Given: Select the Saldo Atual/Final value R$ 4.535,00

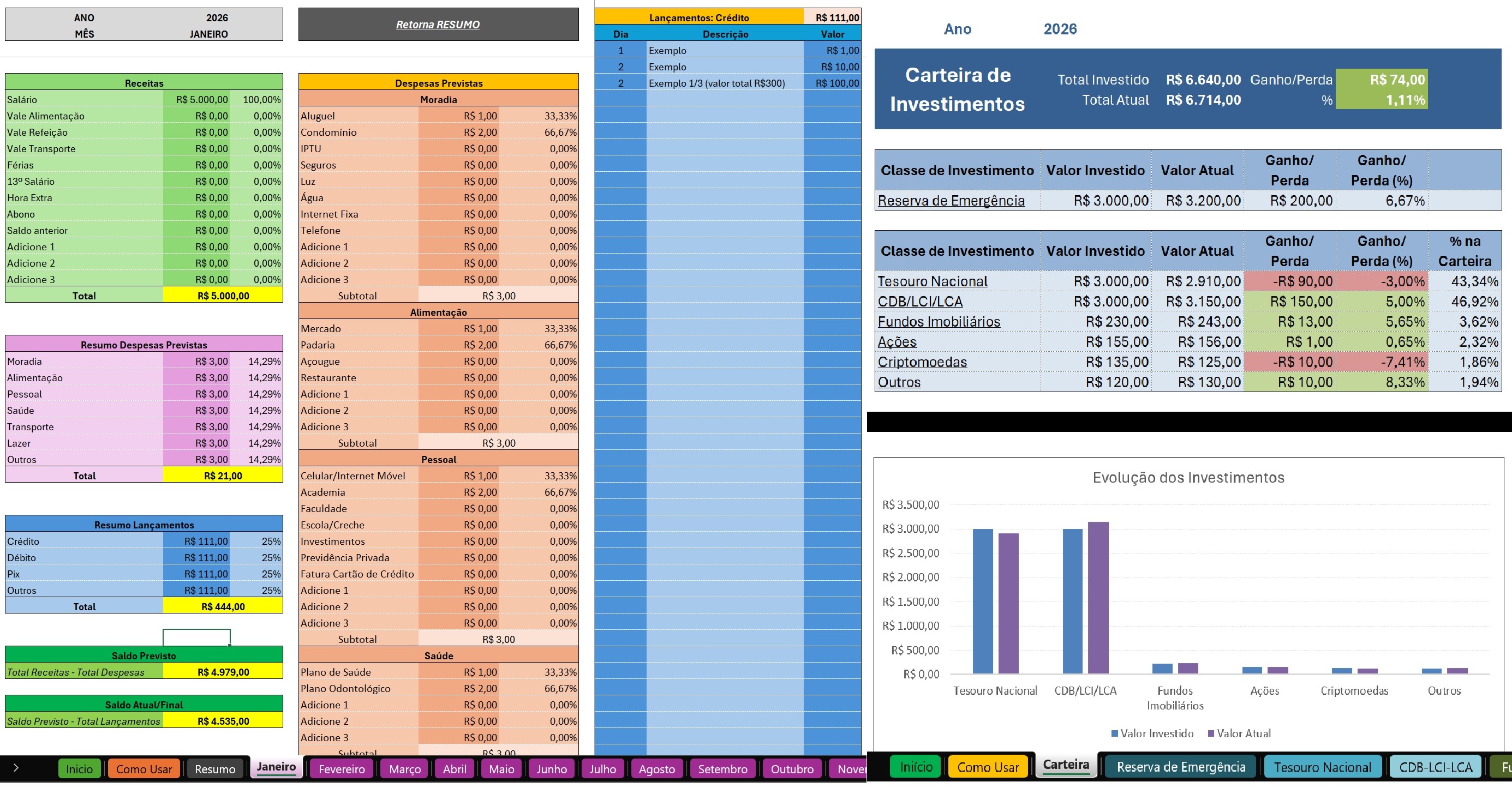Looking at the screenshot, I should [x=223, y=721].
